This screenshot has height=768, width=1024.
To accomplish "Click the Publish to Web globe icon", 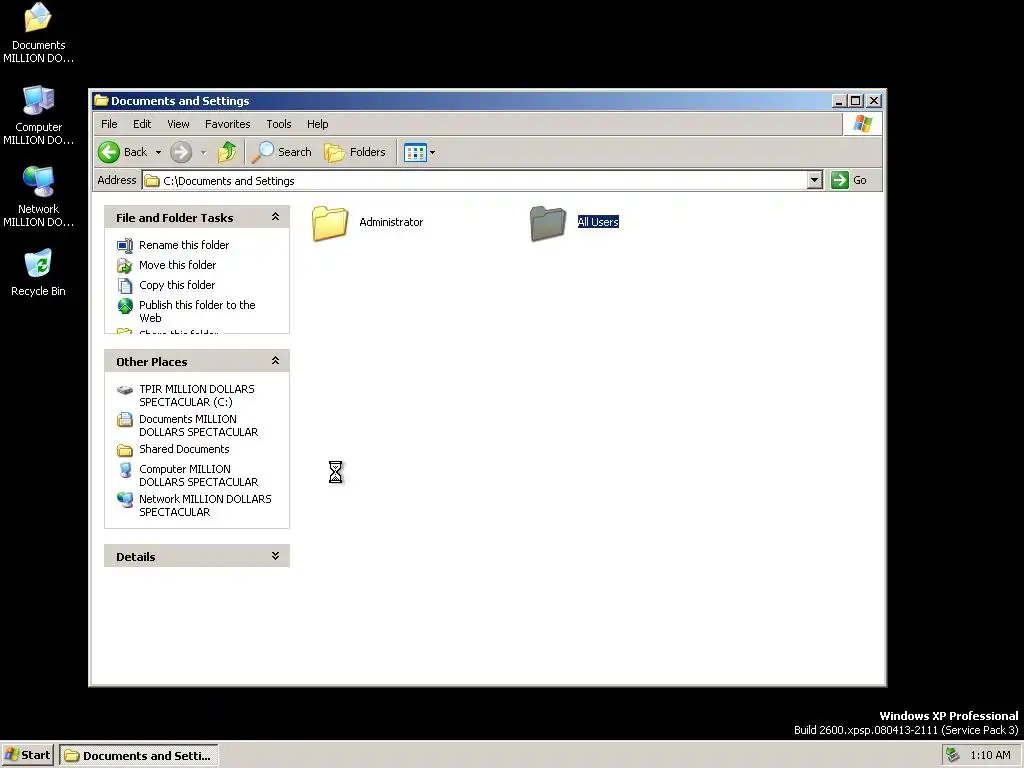I will coord(125,306).
